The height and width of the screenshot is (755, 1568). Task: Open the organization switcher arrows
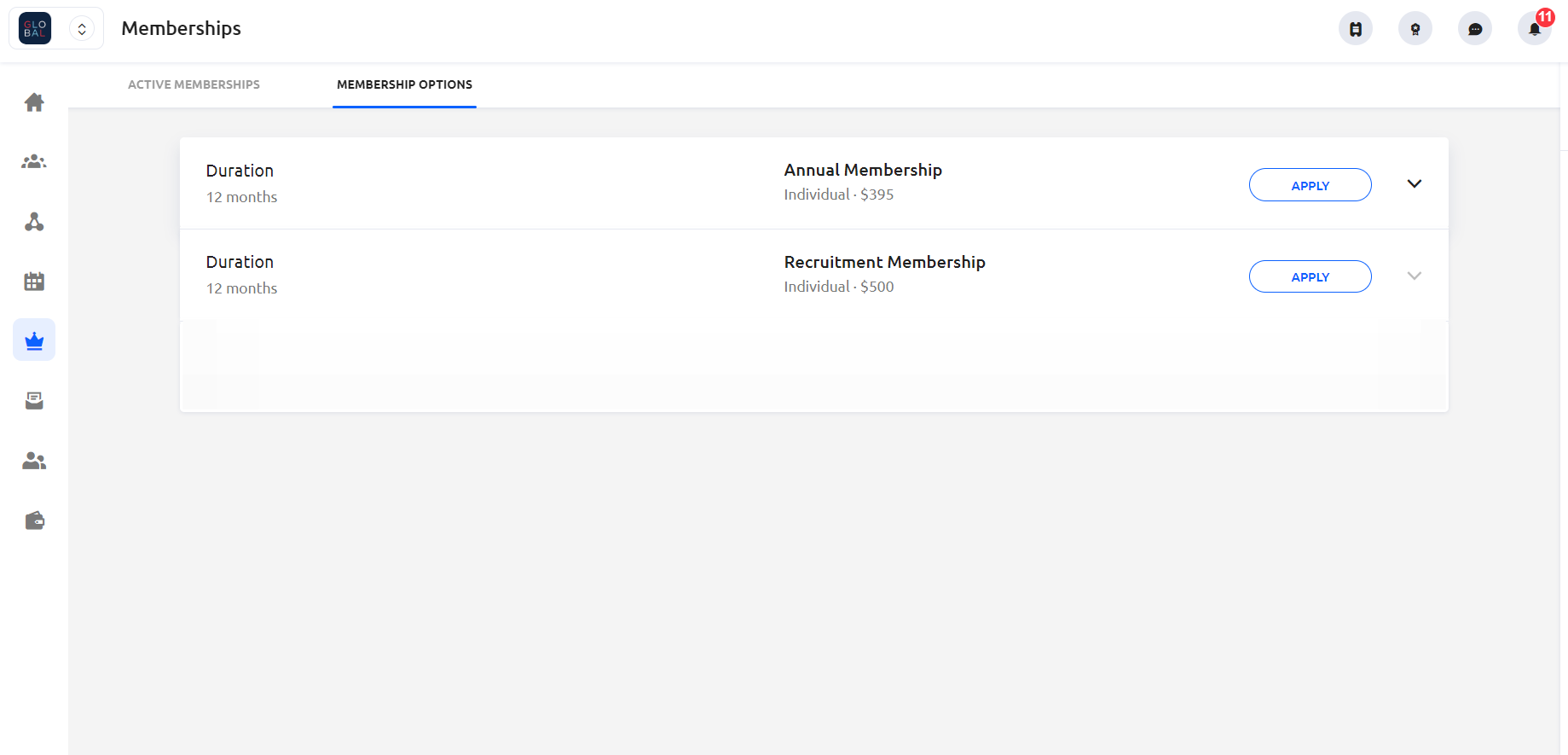(82, 29)
